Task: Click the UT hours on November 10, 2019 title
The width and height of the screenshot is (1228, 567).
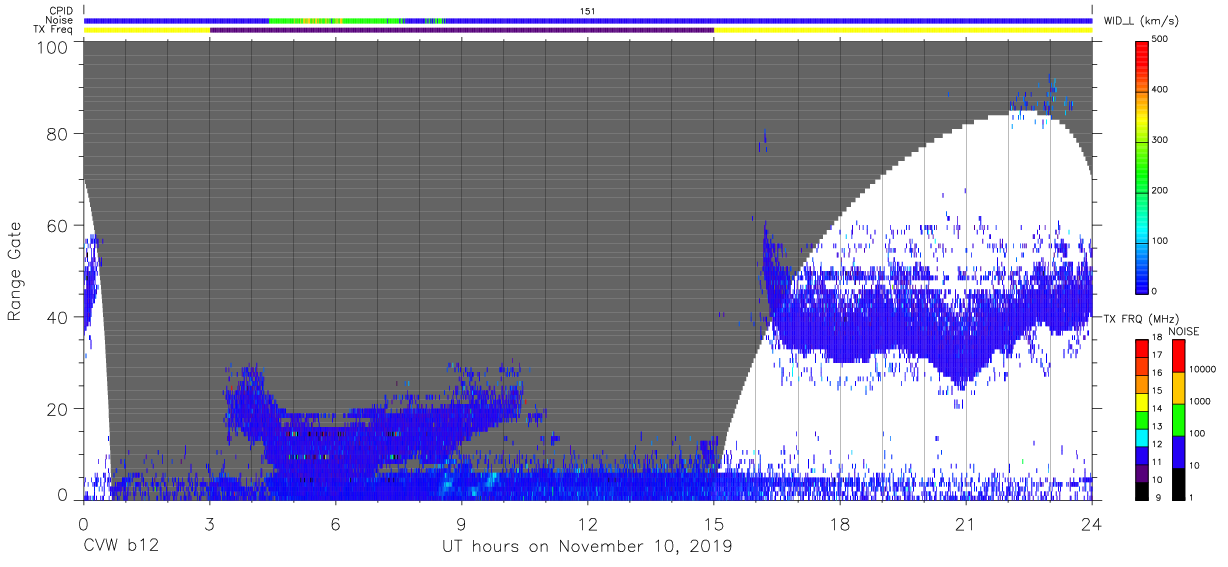Action: coord(587,547)
